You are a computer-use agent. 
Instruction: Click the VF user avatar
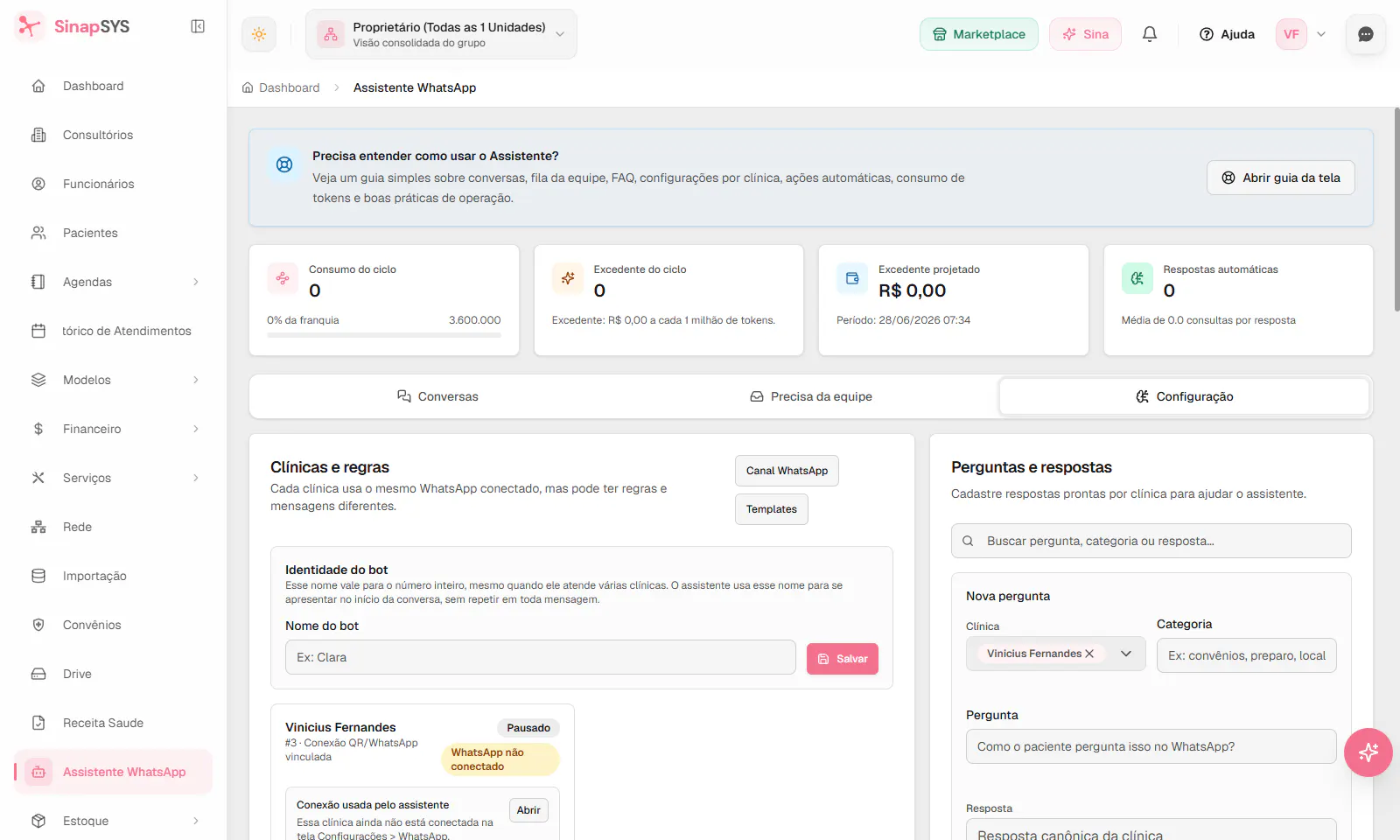(x=1291, y=34)
